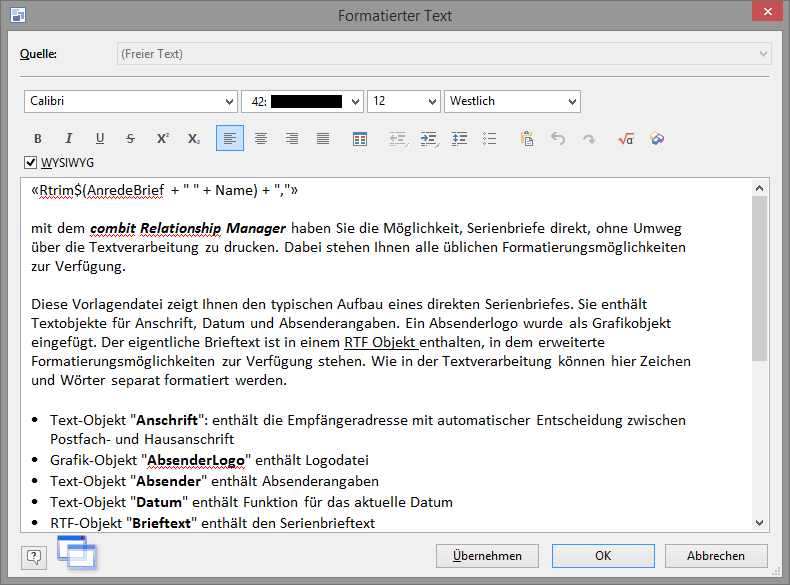Open the font color dropdown
This screenshot has width=790, height=585.
(354, 101)
